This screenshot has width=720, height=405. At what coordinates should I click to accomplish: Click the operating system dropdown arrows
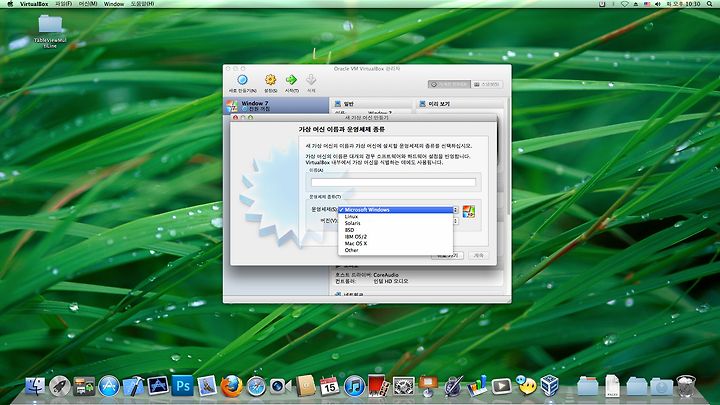[456, 210]
